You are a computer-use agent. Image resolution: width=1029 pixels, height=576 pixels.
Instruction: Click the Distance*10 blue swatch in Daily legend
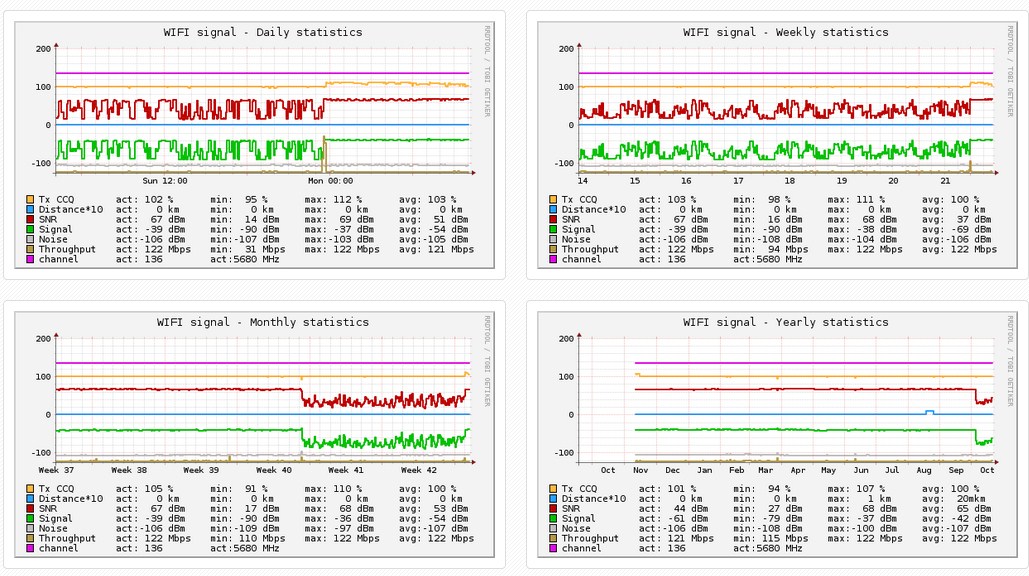click(30, 209)
